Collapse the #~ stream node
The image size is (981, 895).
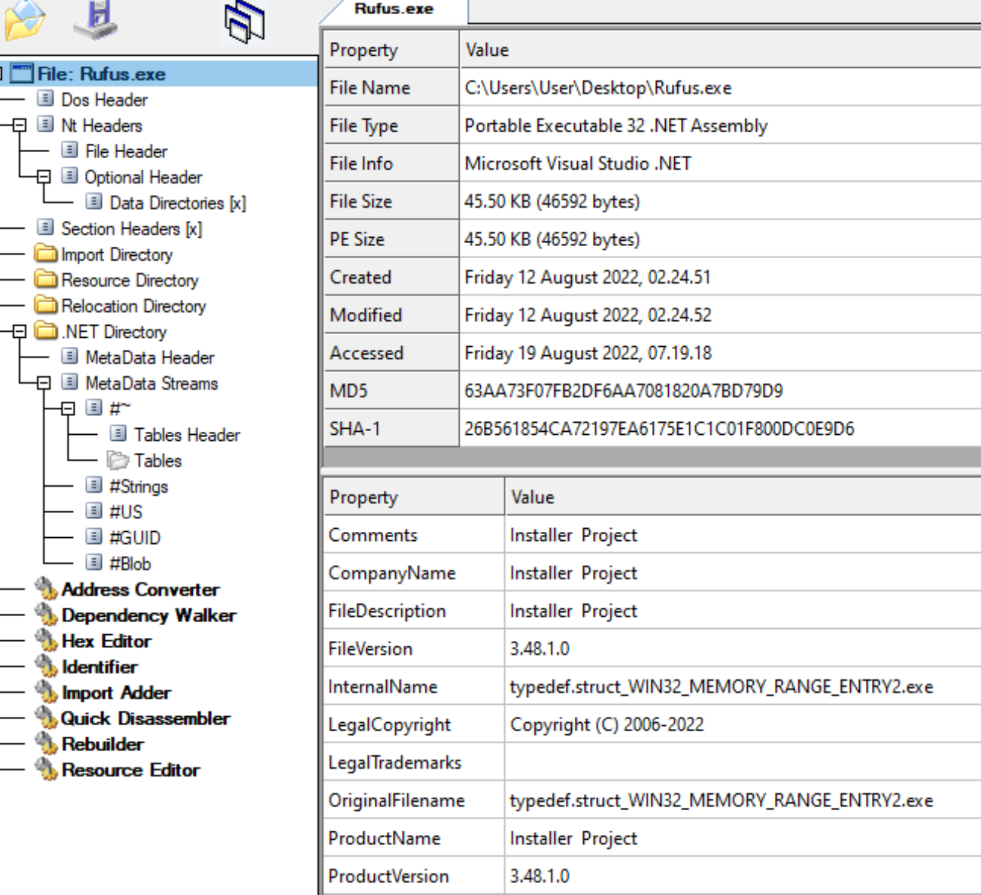68,409
